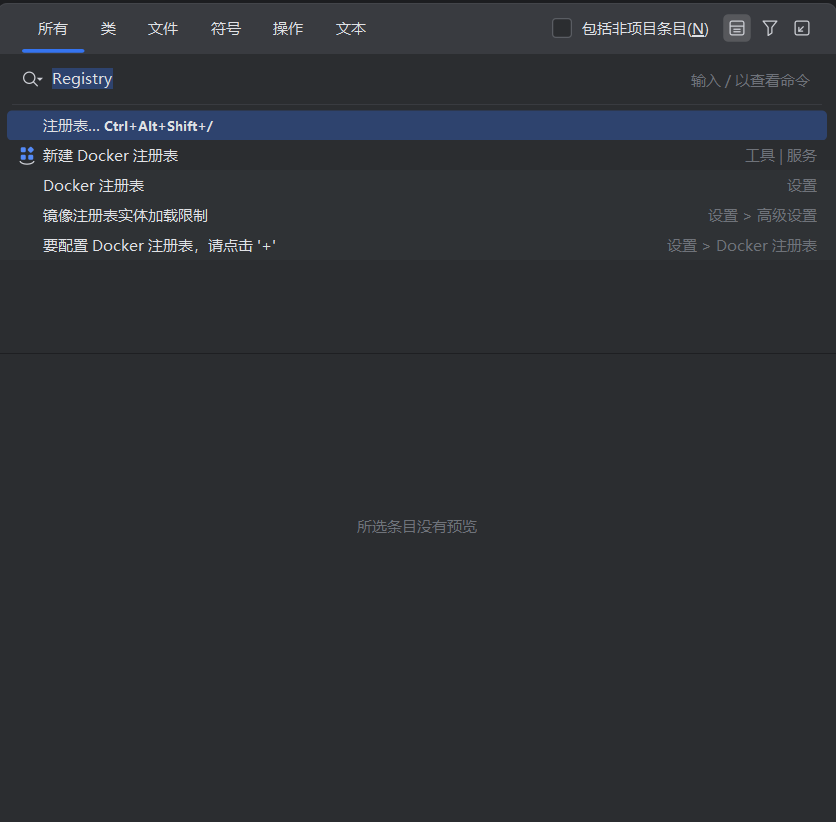Expand the search history dropdown arrow
836x822 pixels.
(38, 80)
